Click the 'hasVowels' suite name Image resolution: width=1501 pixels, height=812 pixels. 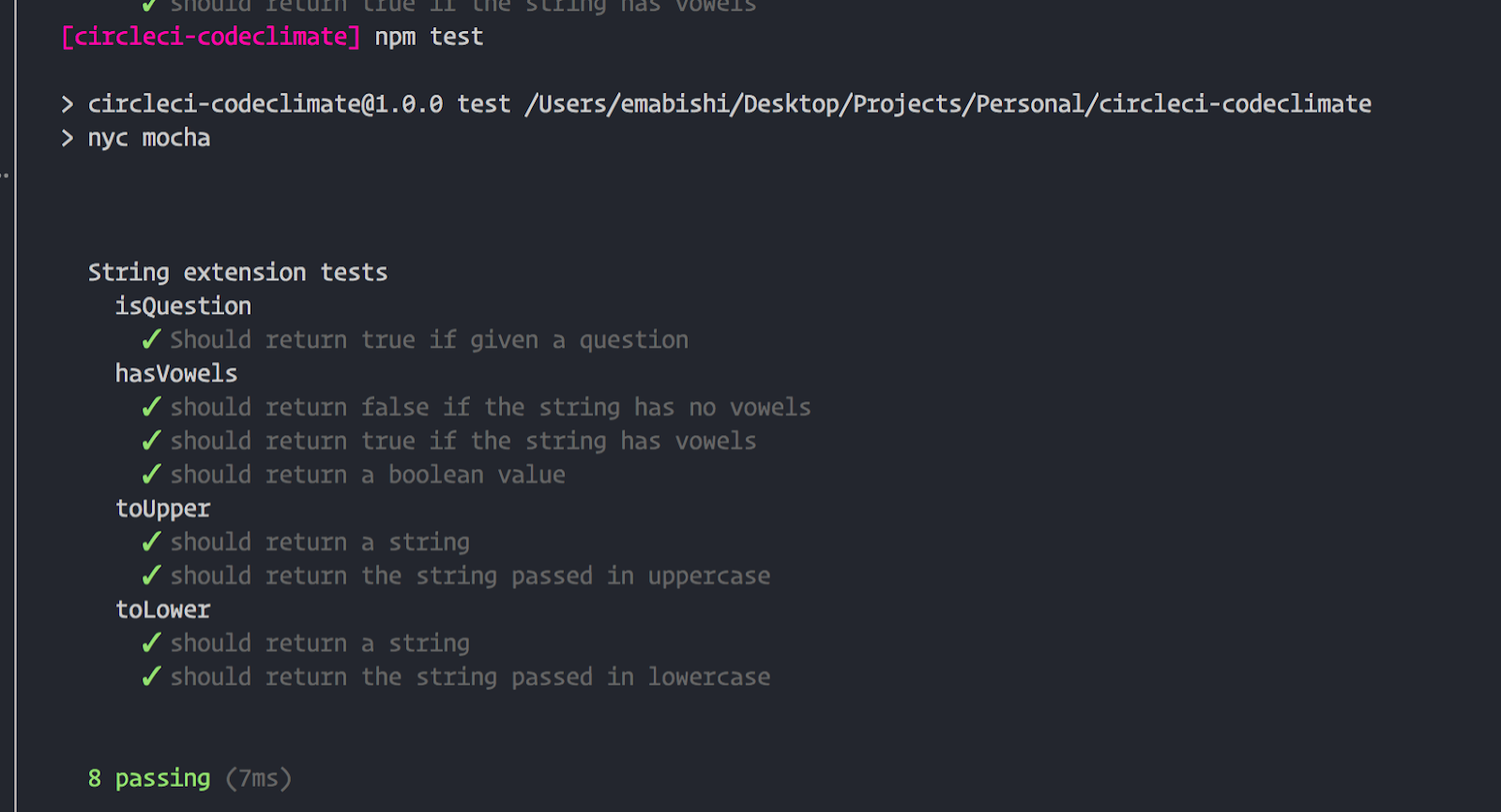(x=176, y=374)
